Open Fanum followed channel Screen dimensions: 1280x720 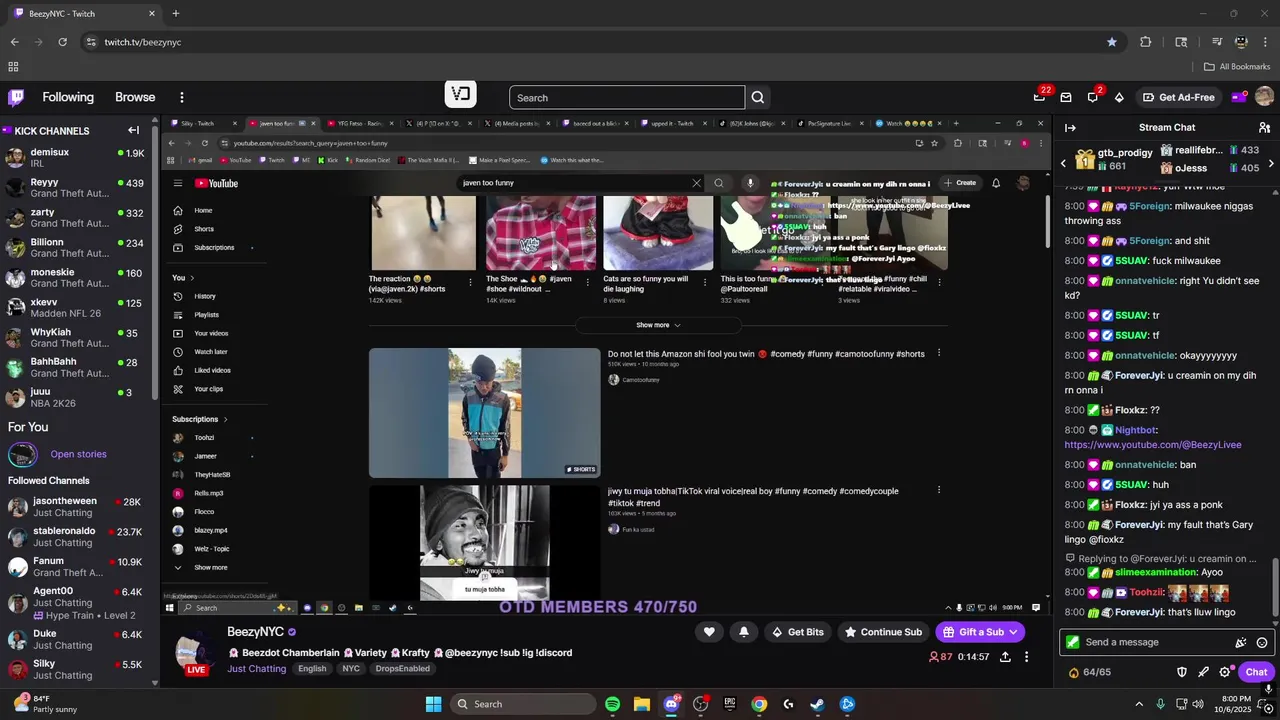click(x=76, y=567)
